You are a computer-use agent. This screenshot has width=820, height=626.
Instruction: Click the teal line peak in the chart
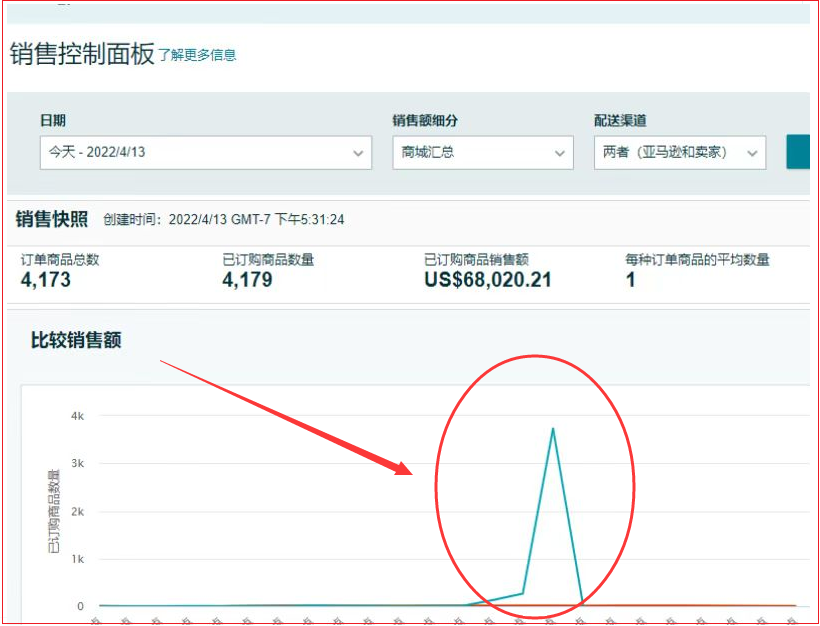point(553,429)
